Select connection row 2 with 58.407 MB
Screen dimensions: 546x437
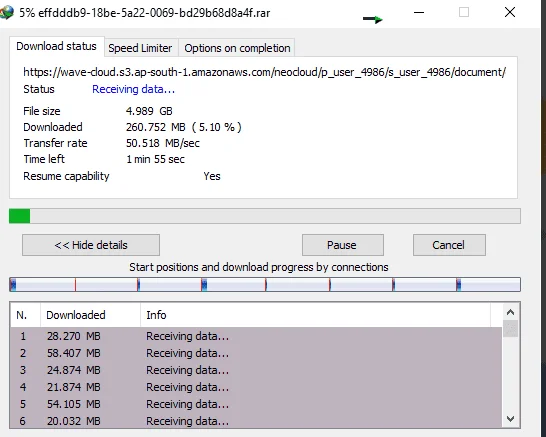pyautogui.click(x=256, y=353)
